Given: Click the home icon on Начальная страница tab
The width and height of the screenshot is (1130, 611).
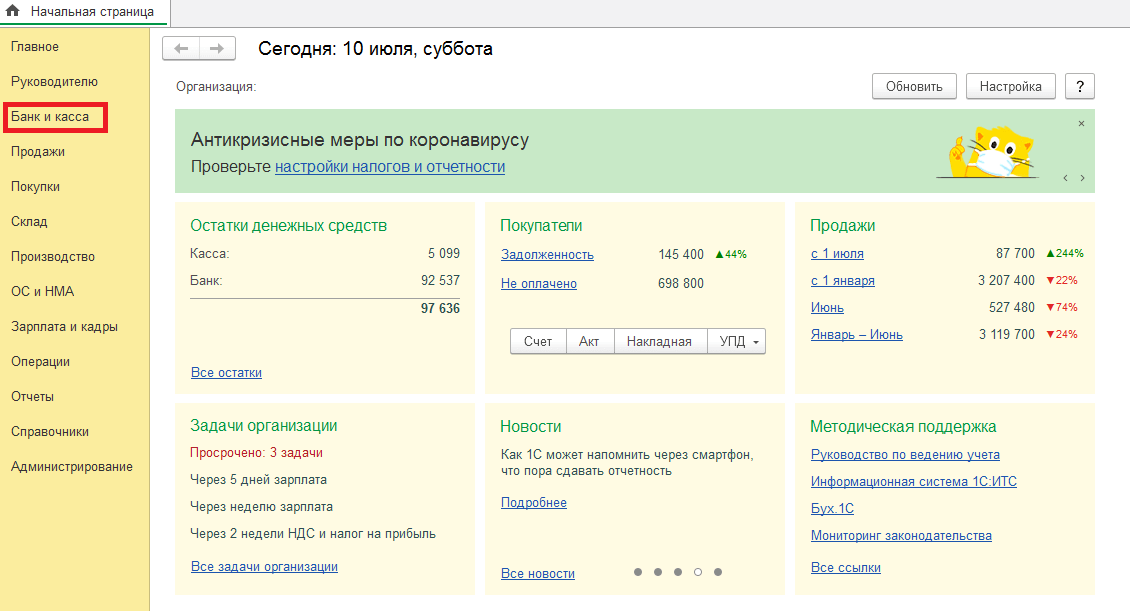Looking at the screenshot, I should [x=13, y=12].
